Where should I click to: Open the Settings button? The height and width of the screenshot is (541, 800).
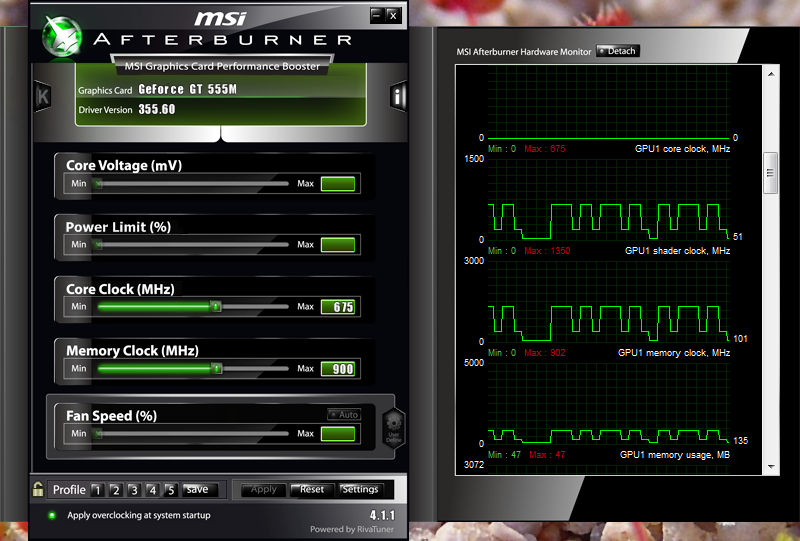[360, 489]
